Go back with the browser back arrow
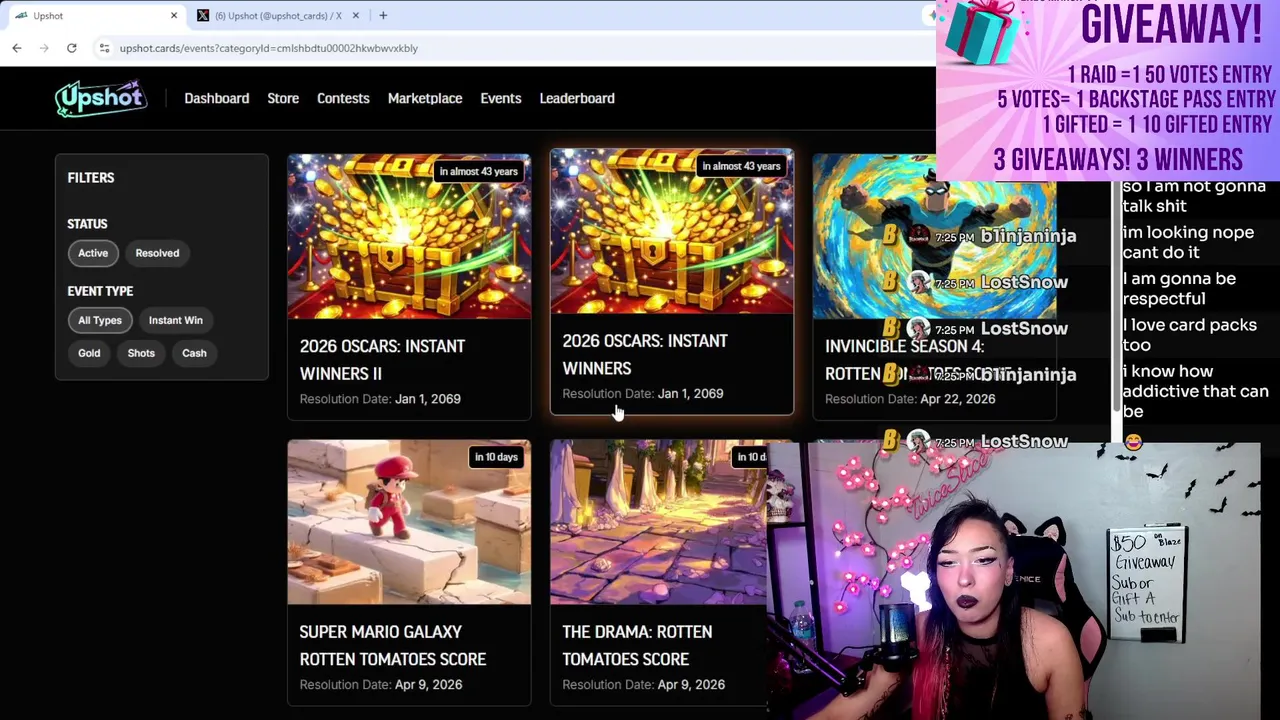Screen dimensions: 1280x720 (17, 48)
